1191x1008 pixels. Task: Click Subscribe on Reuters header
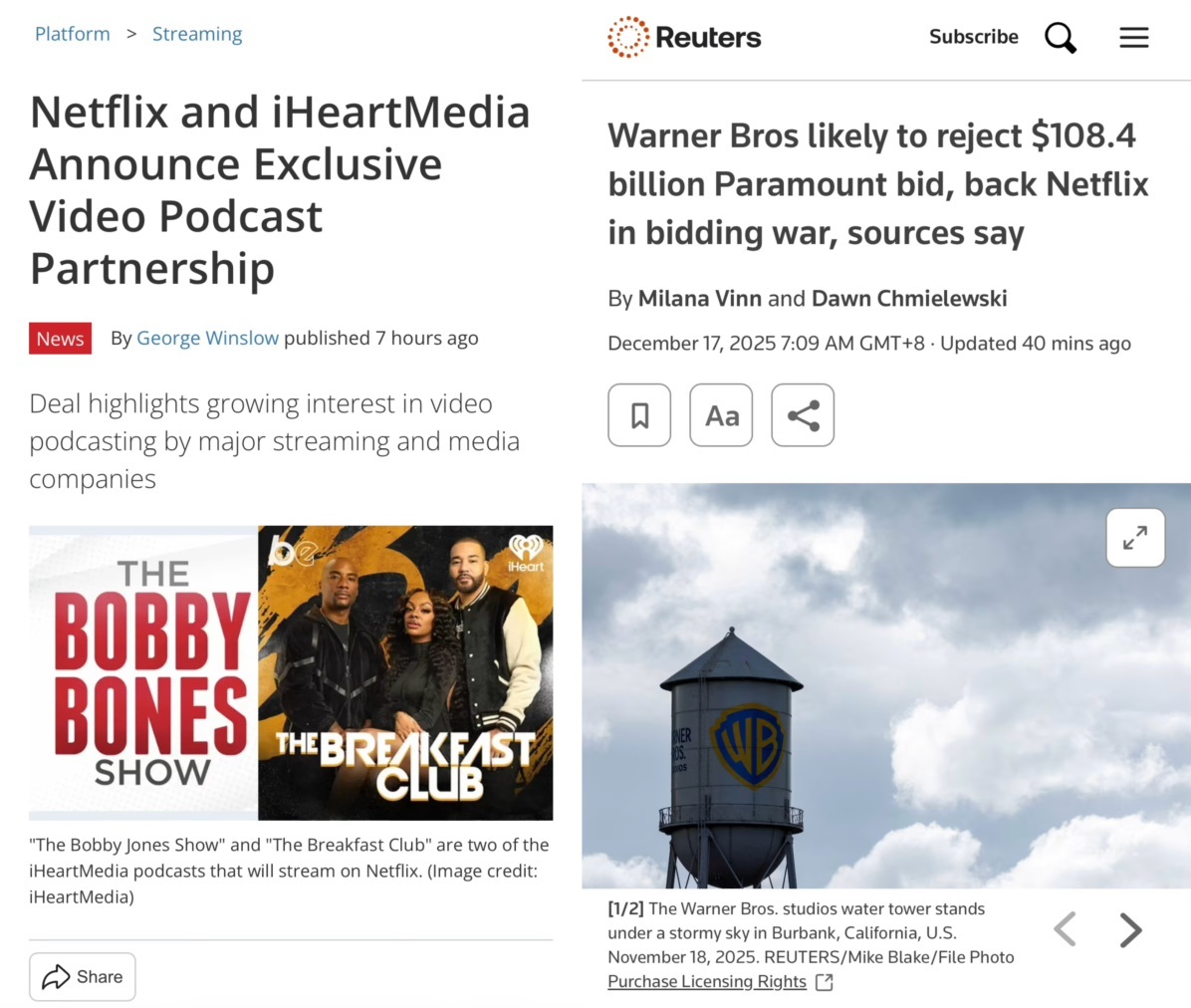973,37
